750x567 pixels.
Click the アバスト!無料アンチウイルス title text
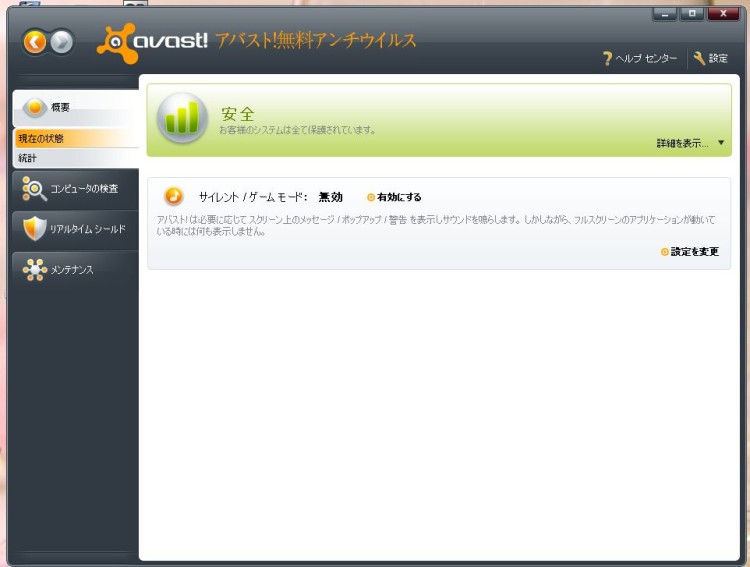point(316,40)
